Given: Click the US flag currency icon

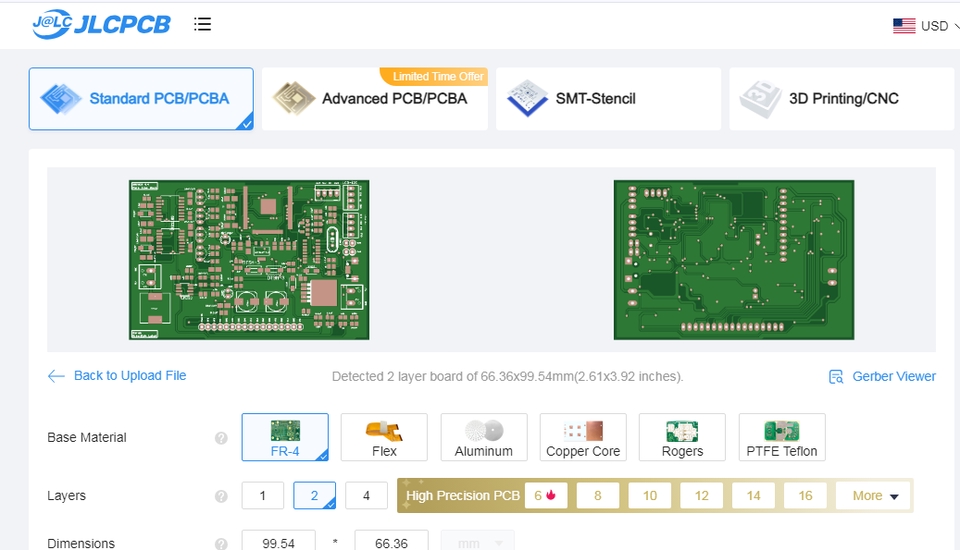Looking at the screenshot, I should (904, 26).
